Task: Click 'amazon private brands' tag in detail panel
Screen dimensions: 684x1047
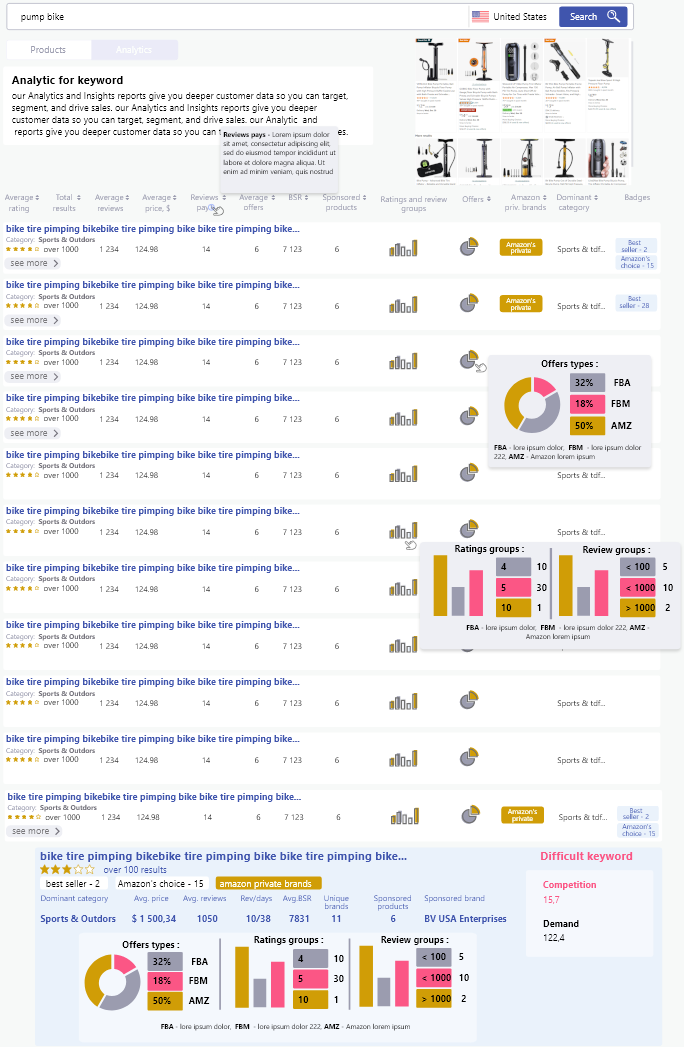Action: pyautogui.click(x=268, y=883)
